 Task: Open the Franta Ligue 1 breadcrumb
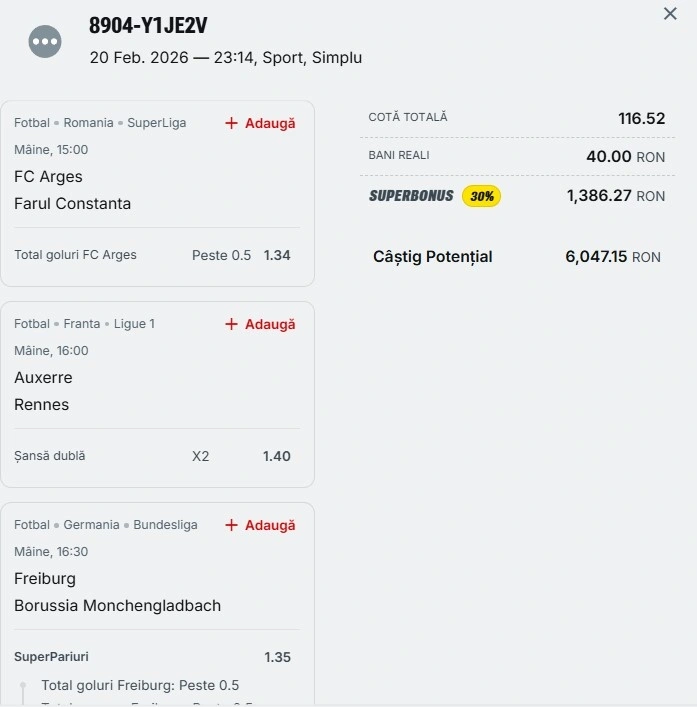tap(109, 324)
